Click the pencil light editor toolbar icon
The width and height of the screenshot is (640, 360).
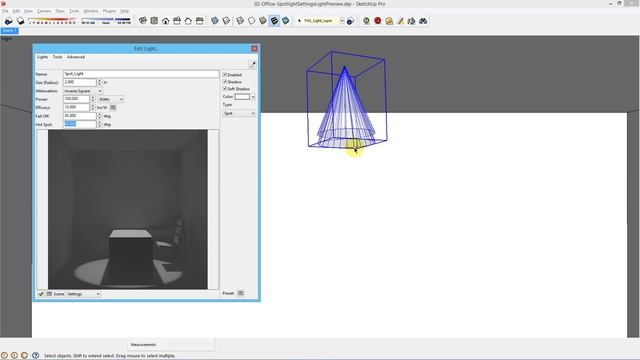click(x=400, y=20)
